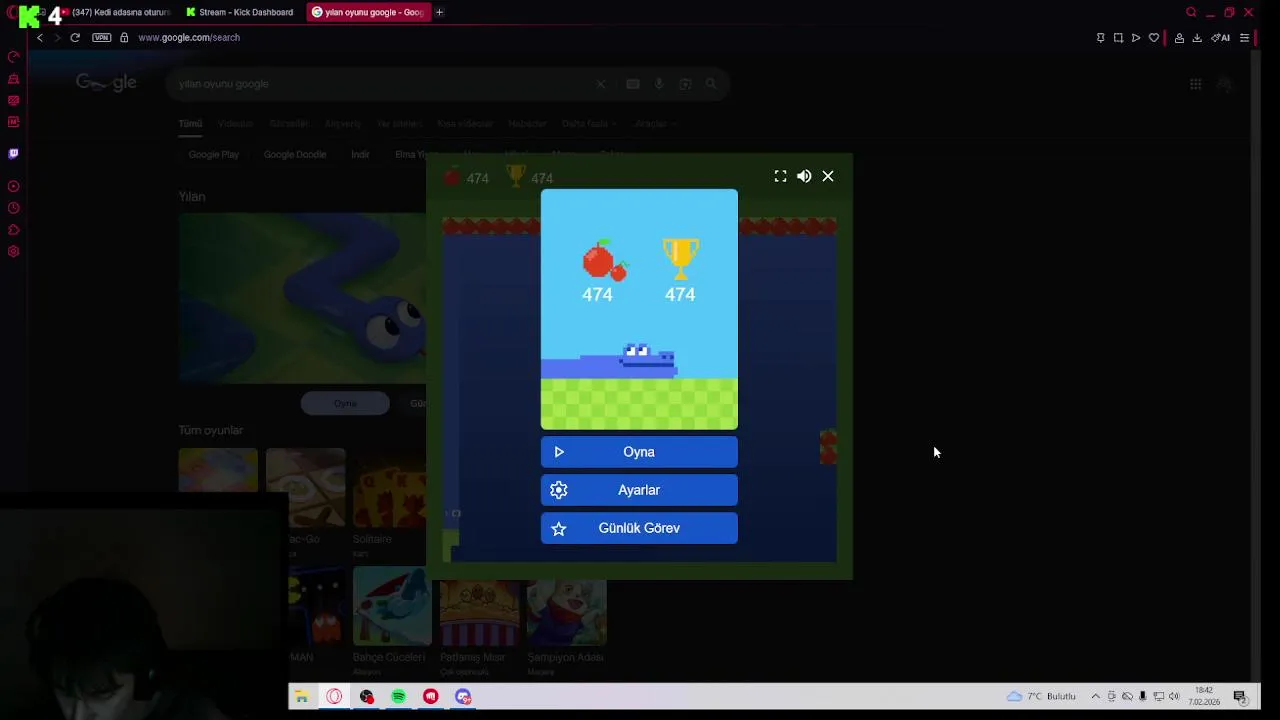Open the Windows notification center

click(1239, 696)
